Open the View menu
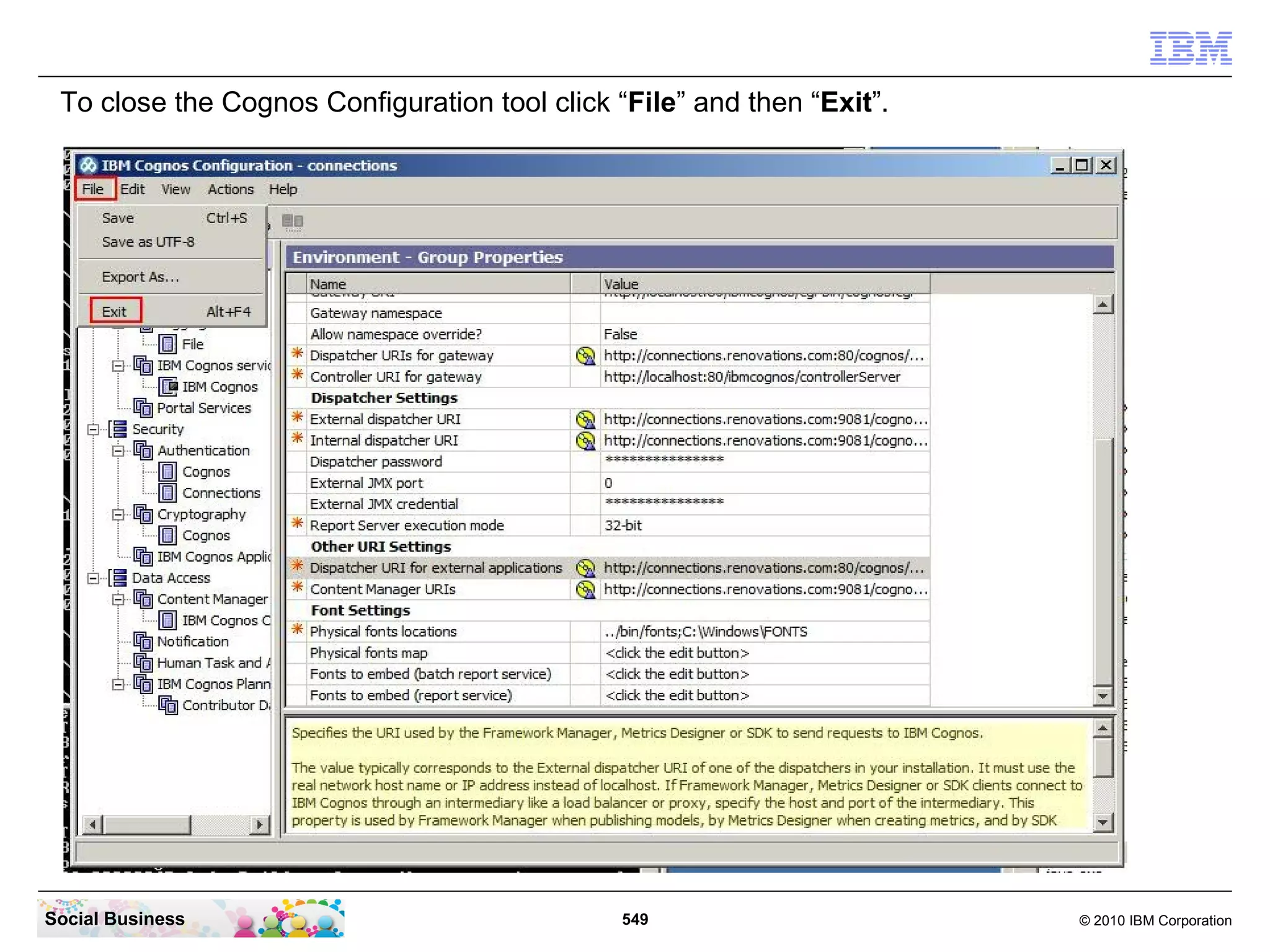This screenshot has height=952, width=1270. [175, 189]
